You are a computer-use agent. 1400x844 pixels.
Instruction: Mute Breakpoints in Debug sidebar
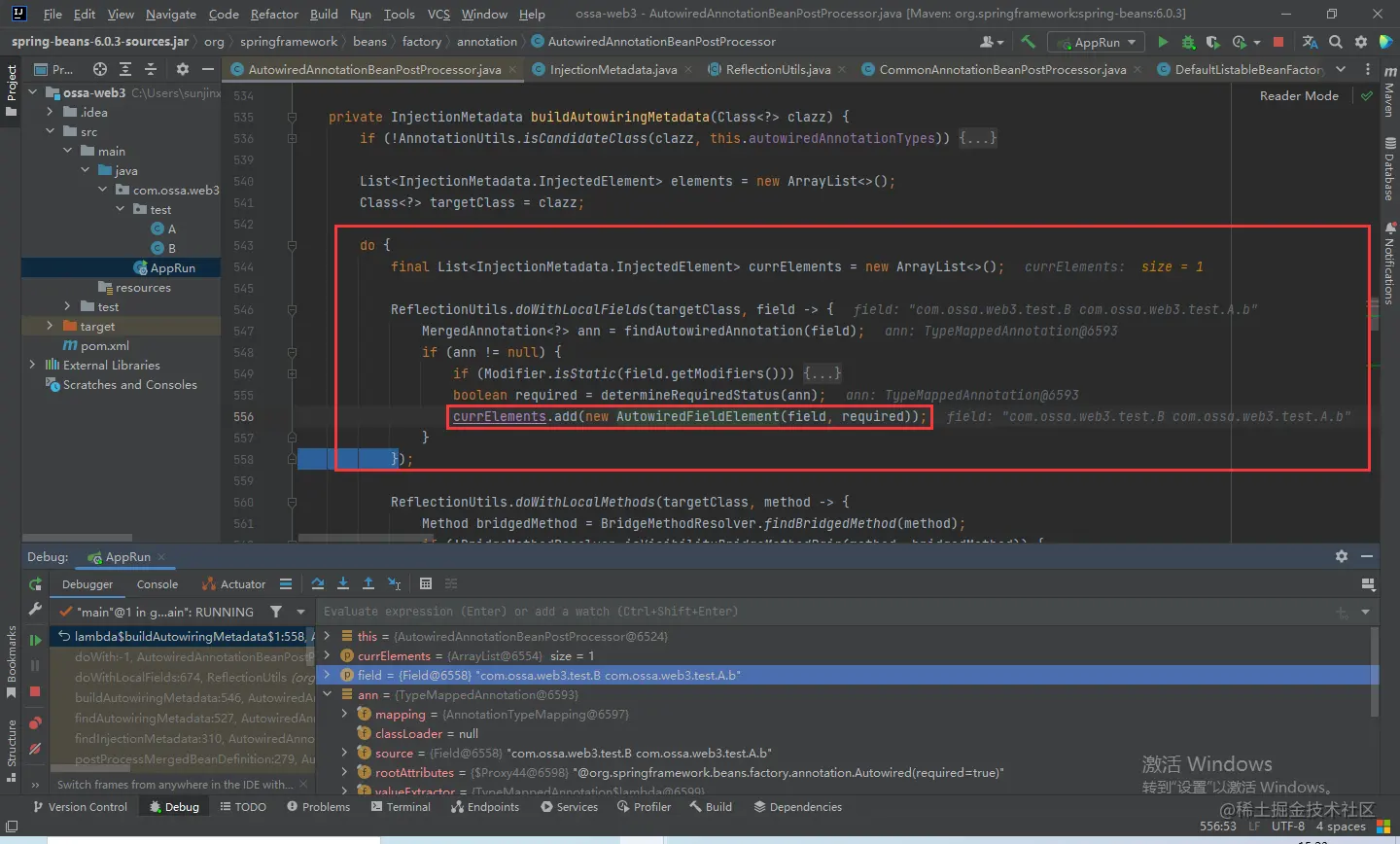[x=35, y=749]
